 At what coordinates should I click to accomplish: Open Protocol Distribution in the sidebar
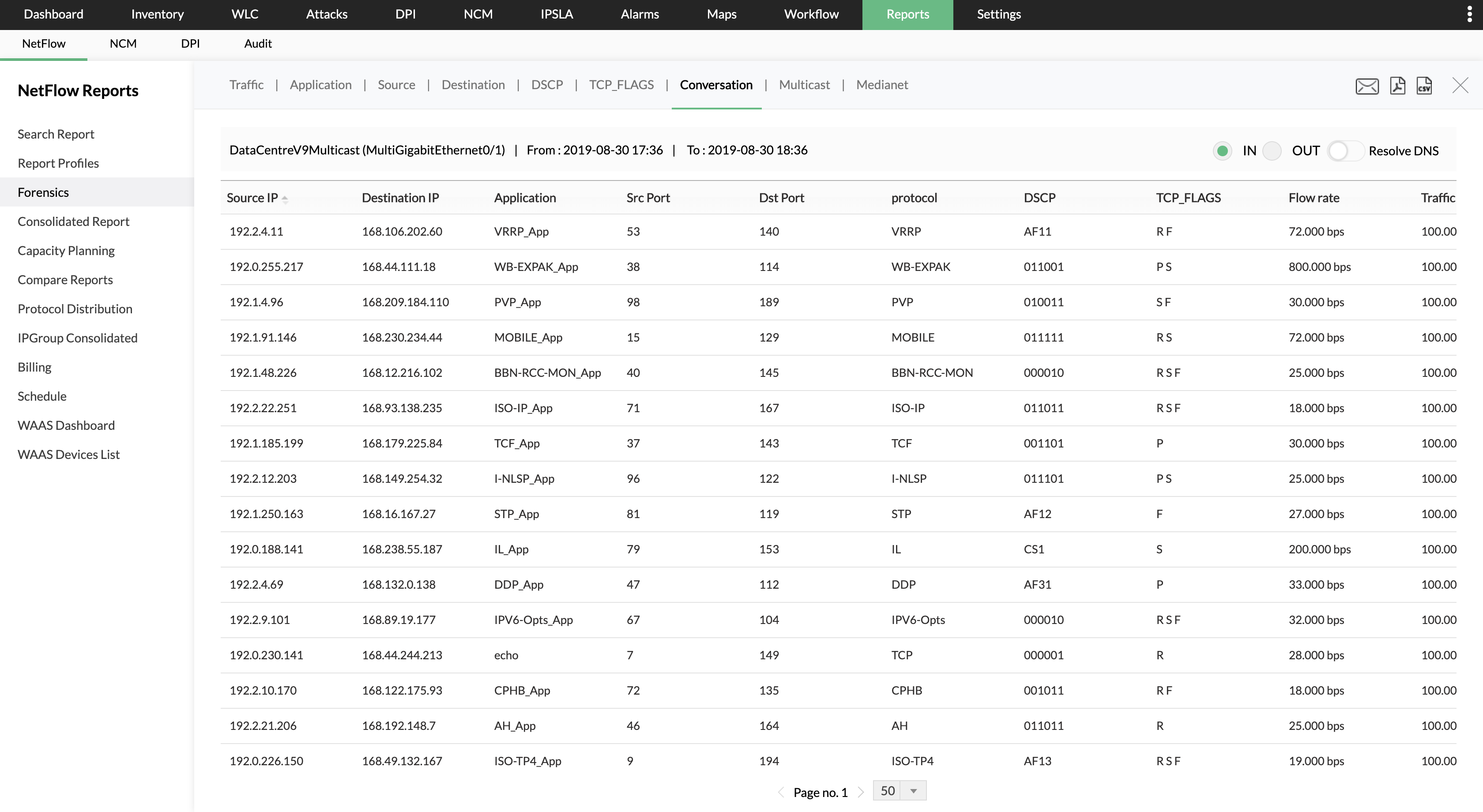(x=75, y=308)
